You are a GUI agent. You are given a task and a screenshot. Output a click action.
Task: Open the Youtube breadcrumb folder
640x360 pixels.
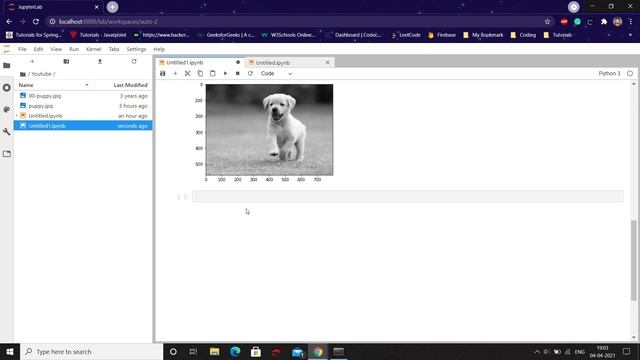(x=41, y=74)
